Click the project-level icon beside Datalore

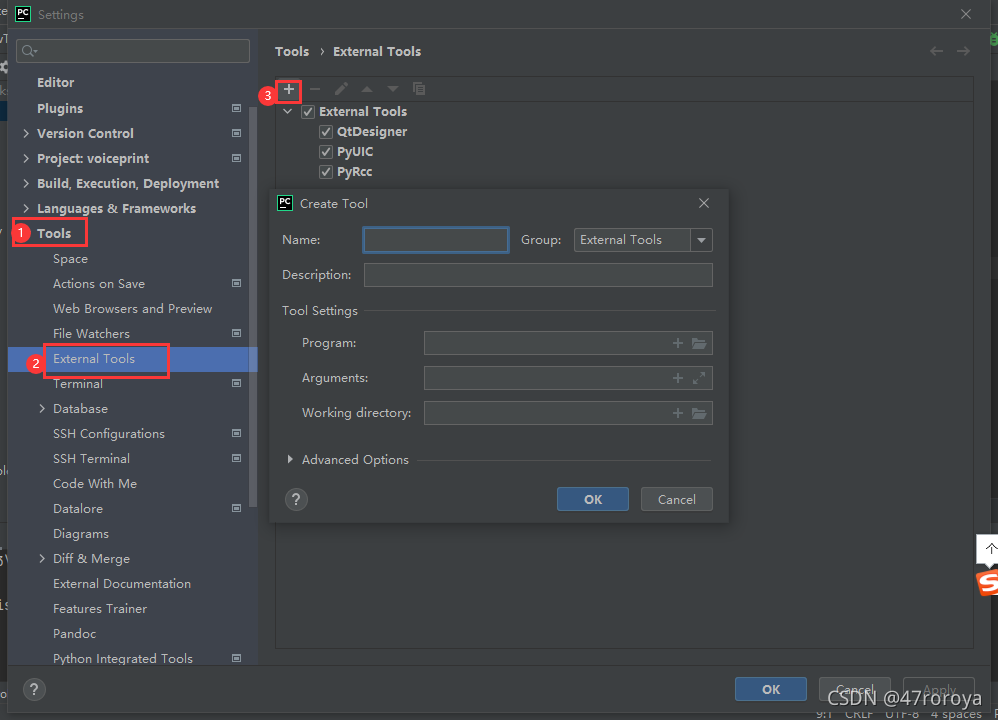coord(236,508)
